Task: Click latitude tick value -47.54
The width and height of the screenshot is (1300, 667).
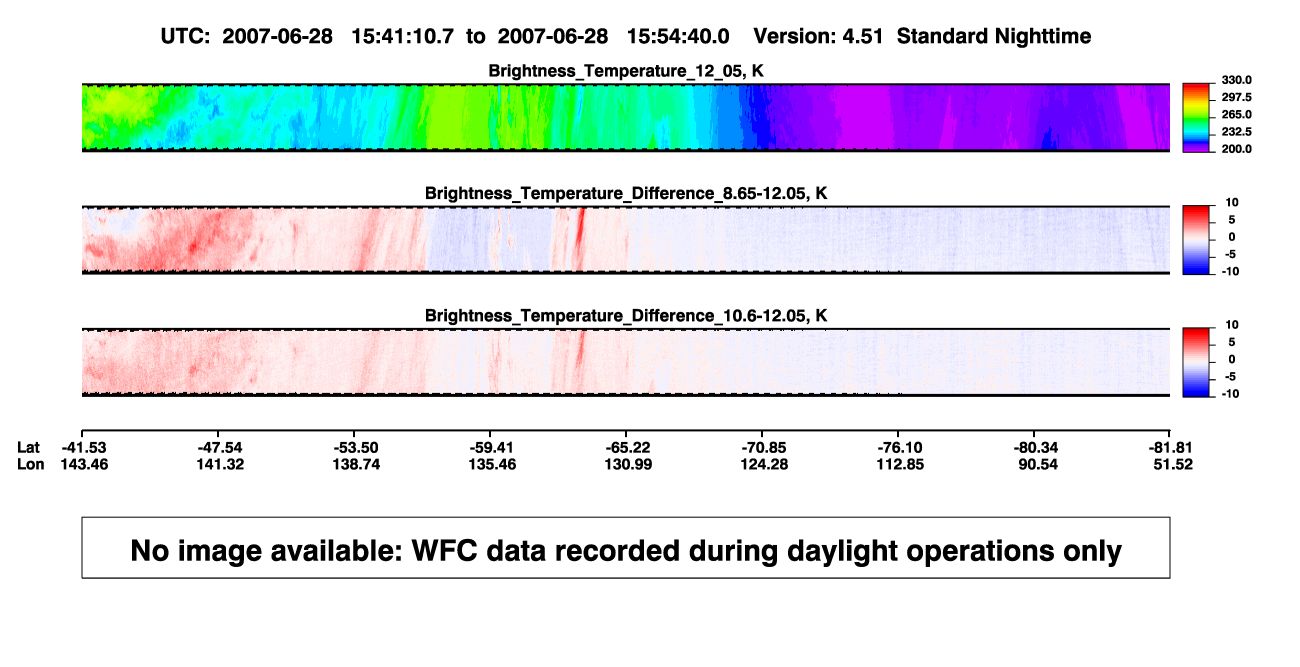Action: 219,447
